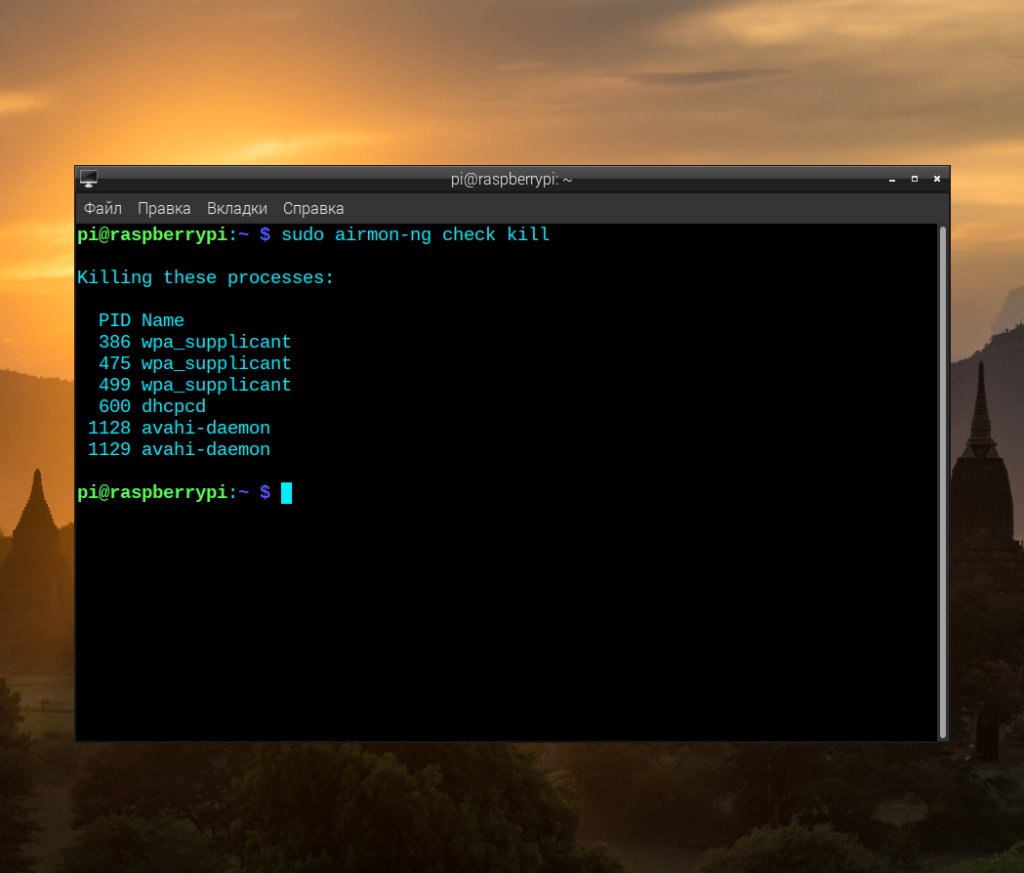
Task: Click the wpa_supplicant entry with PID 475
Action: pos(215,364)
